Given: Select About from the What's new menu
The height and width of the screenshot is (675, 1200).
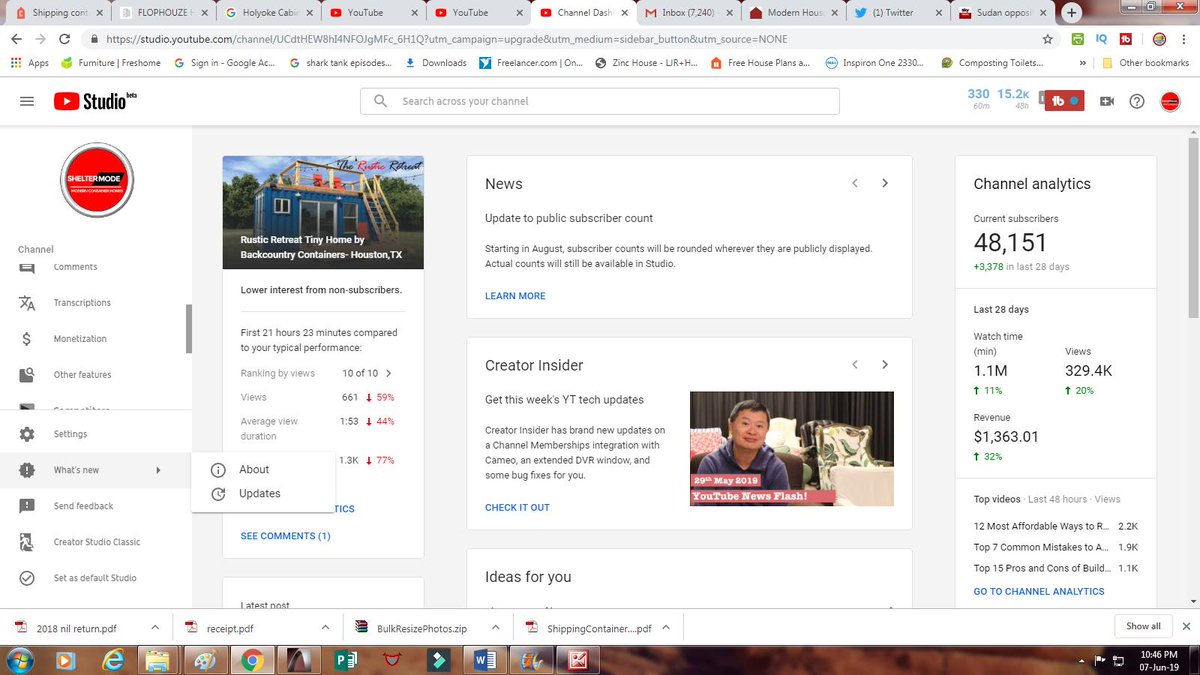Looking at the screenshot, I should point(265,469).
